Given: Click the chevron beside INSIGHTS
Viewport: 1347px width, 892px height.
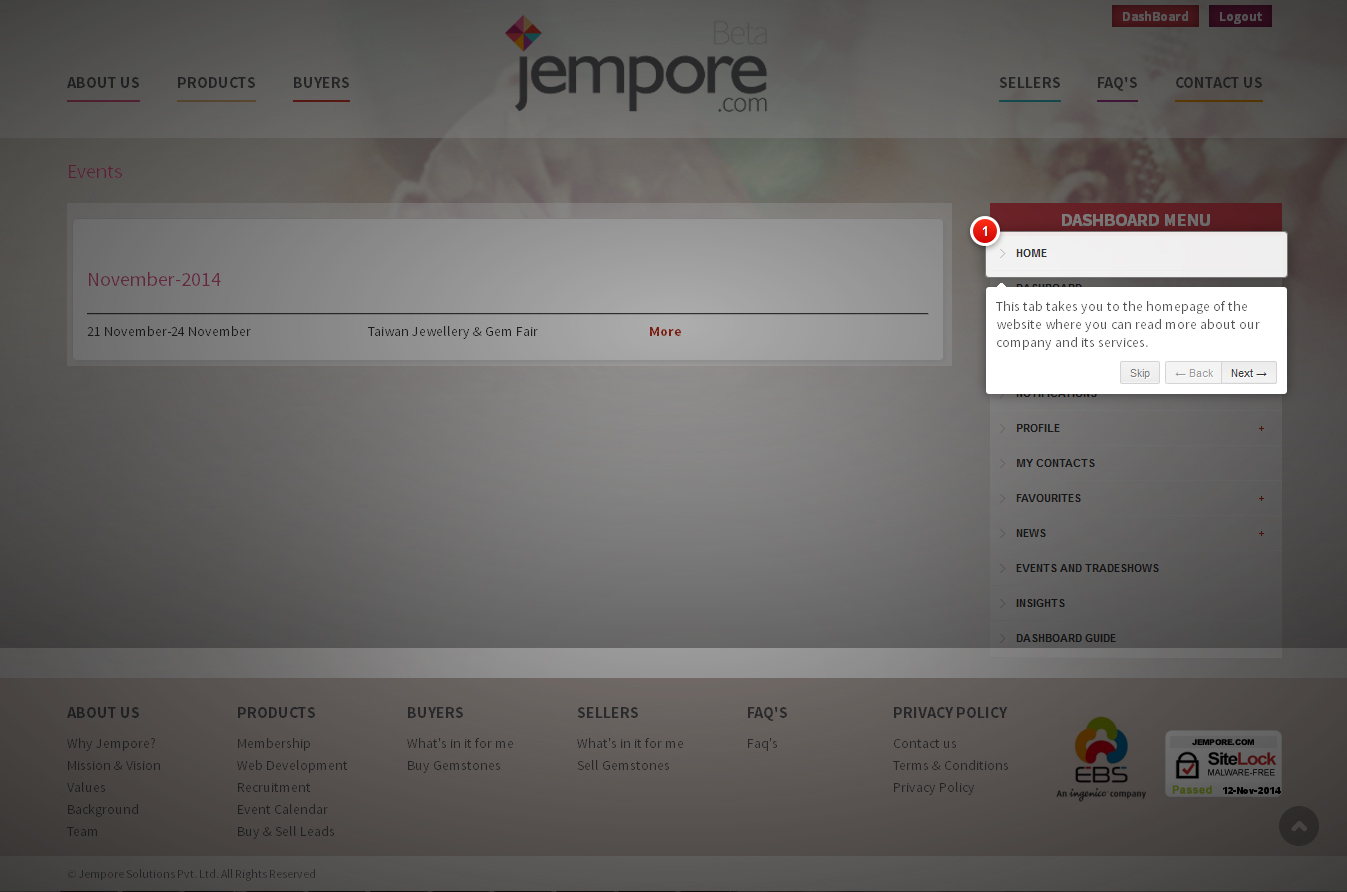Looking at the screenshot, I should coord(1003,603).
